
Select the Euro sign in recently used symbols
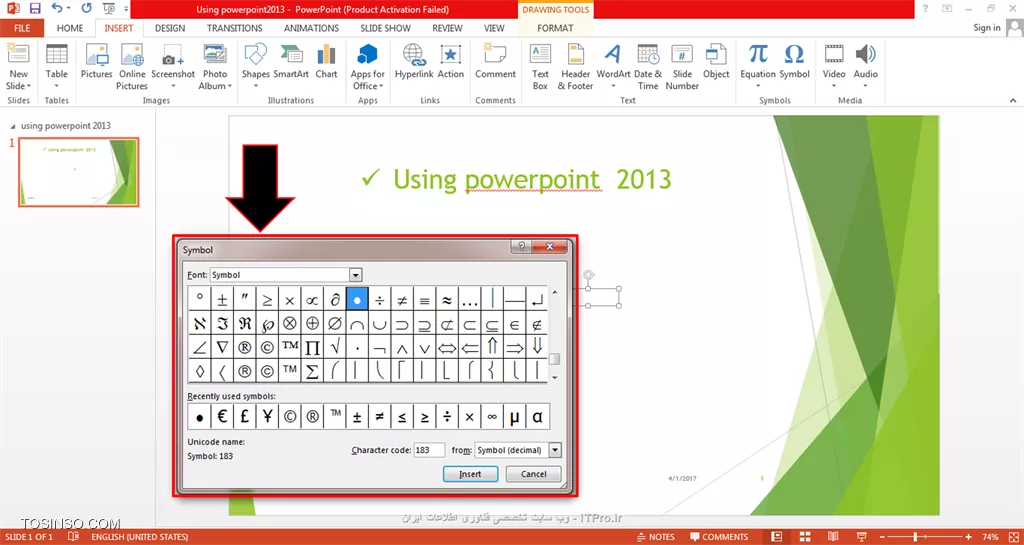(222, 416)
